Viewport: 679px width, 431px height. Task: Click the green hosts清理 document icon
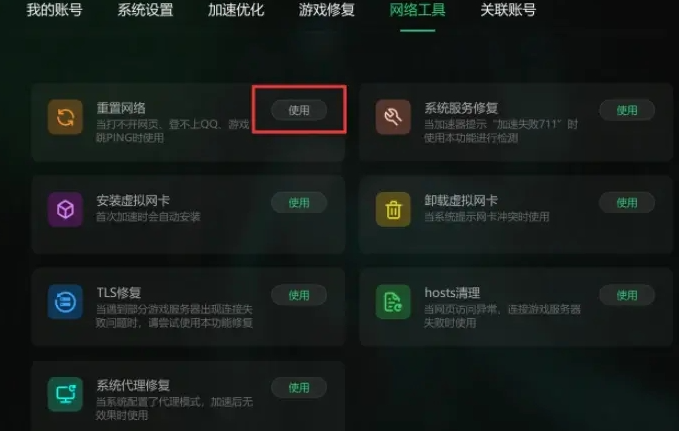[393, 302]
